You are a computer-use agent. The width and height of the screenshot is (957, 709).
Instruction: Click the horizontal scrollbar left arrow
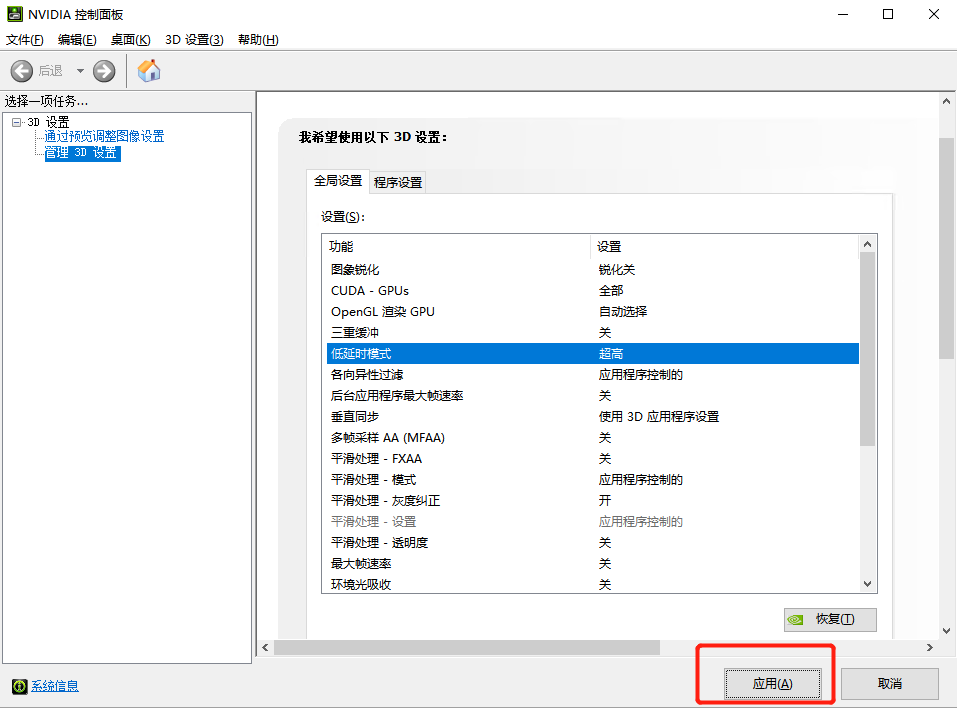265,647
